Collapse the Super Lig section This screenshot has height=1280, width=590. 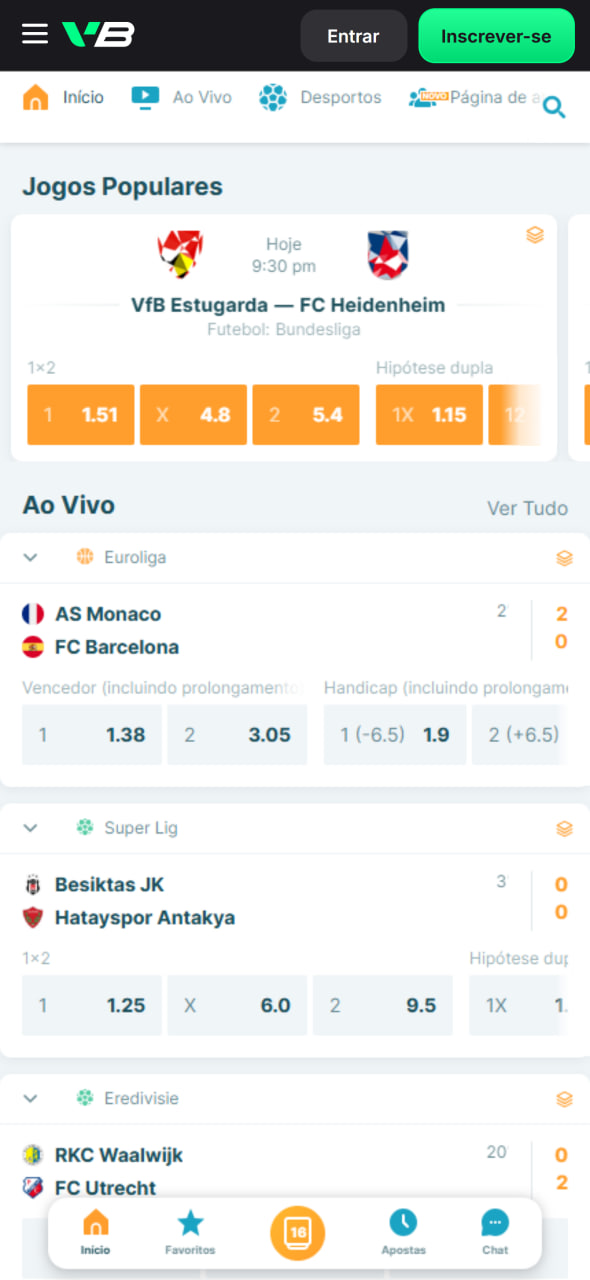(29, 828)
